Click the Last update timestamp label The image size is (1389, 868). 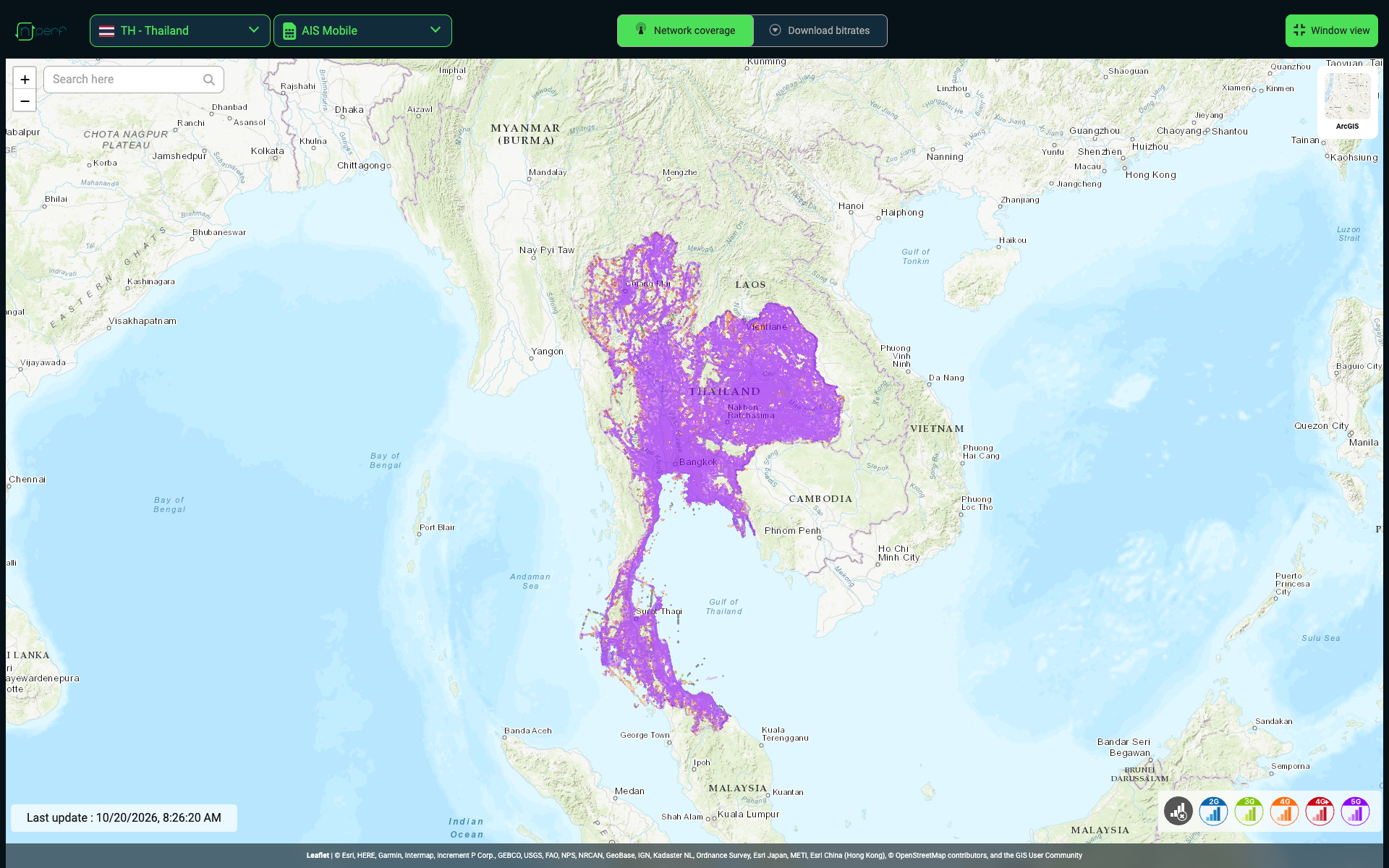[x=124, y=818]
